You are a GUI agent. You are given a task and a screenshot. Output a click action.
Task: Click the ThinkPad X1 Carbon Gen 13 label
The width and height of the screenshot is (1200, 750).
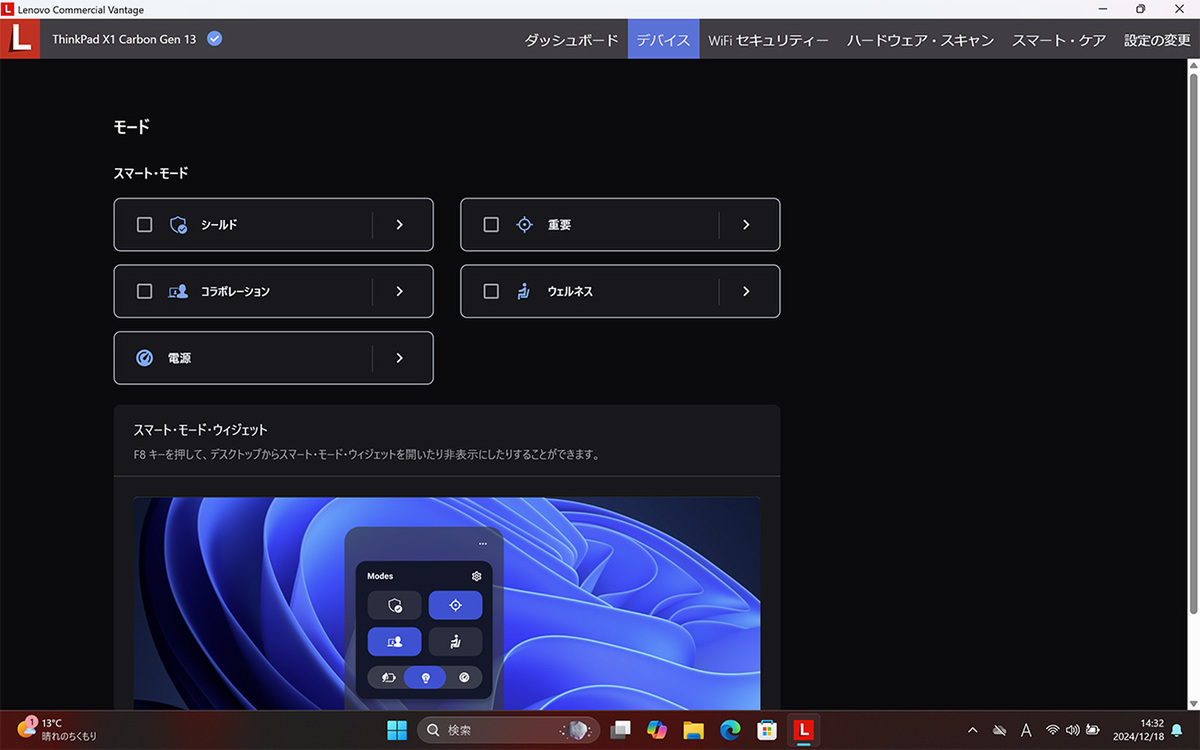pos(124,39)
